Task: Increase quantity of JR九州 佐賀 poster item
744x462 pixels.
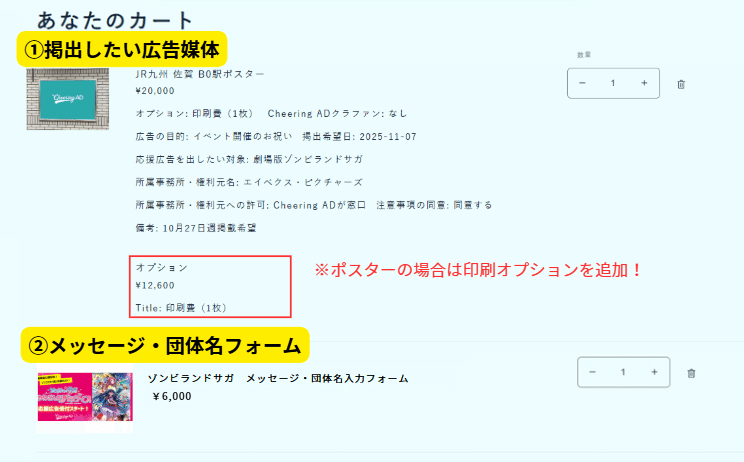Action: [644, 83]
